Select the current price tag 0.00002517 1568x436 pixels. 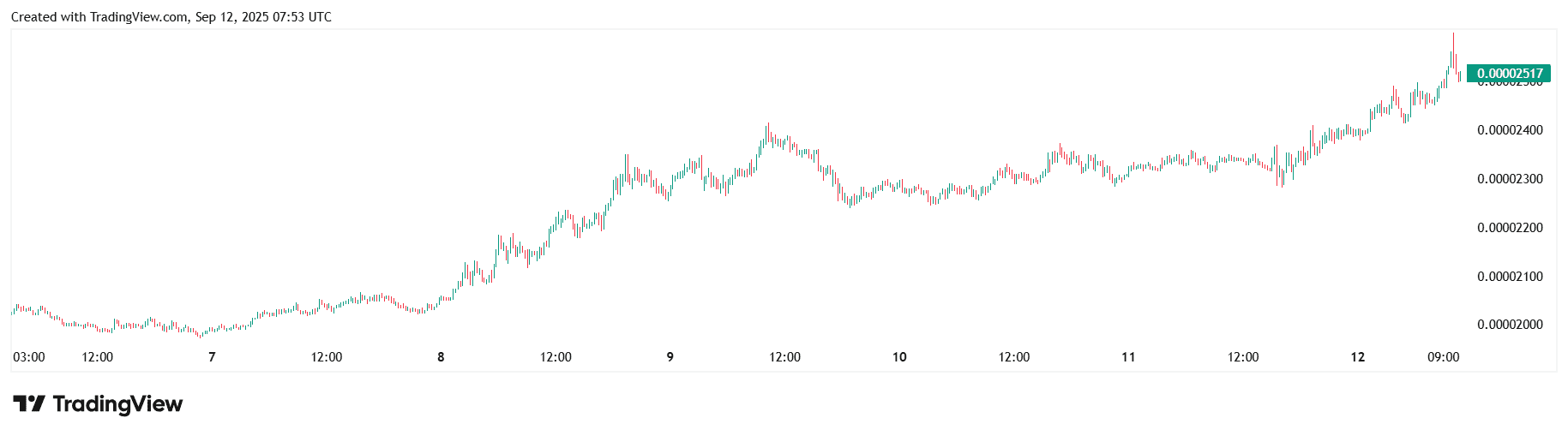[1509, 74]
